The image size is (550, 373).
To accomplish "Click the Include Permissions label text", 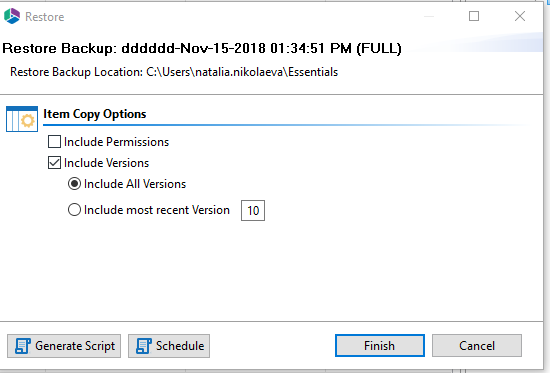I will pyautogui.click(x=116, y=142).
